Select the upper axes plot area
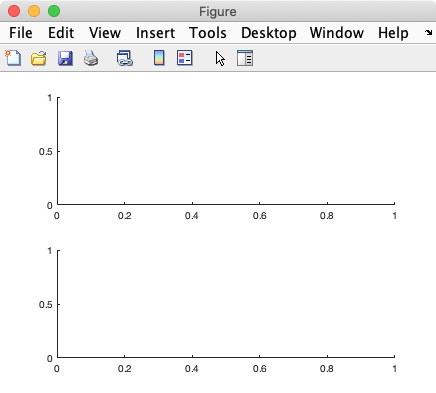This screenshot has height=393, width=436. tap(226, 151)
